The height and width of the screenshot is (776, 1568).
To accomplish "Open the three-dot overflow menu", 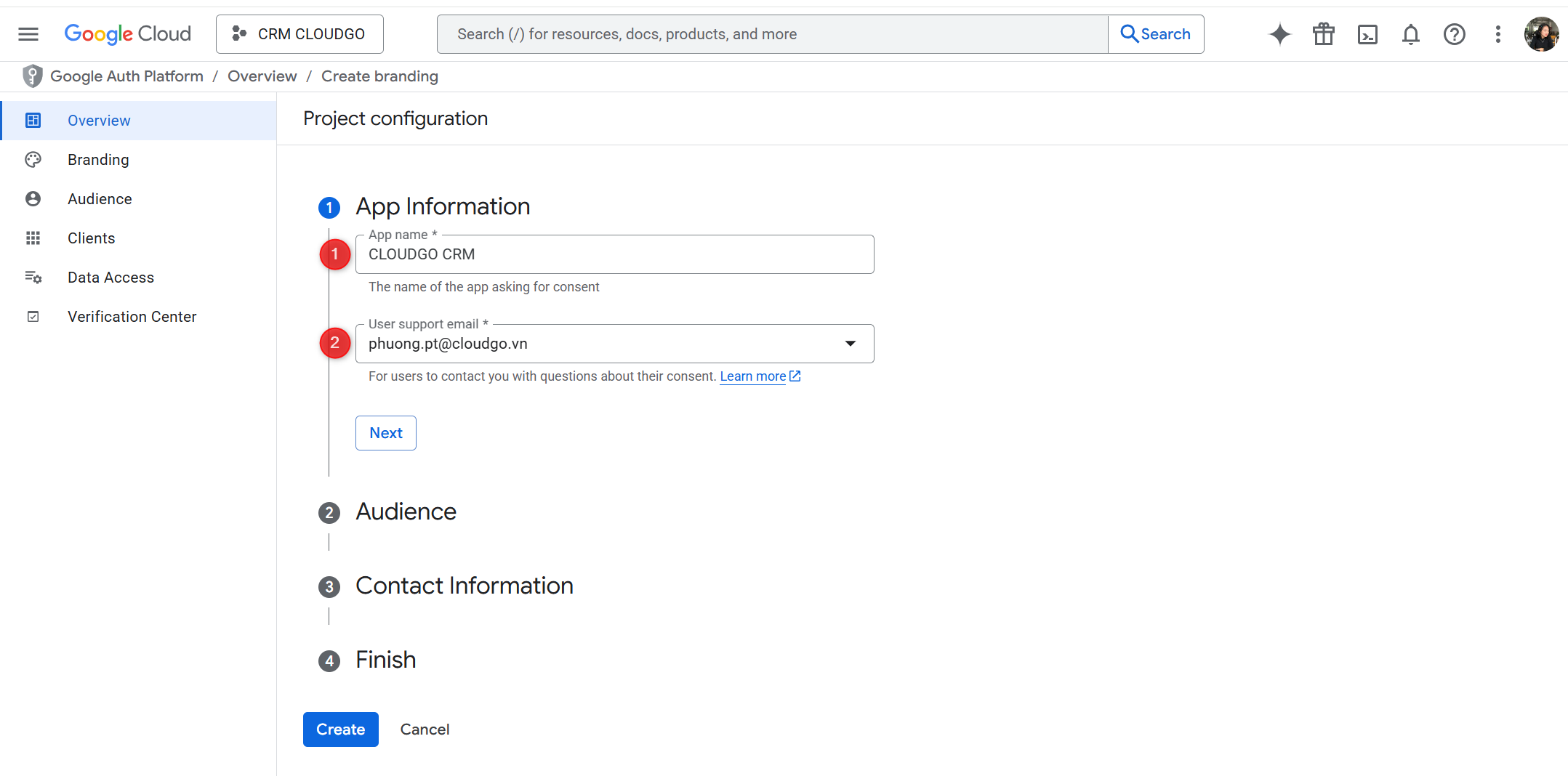I will click(x=1498, y=33).
